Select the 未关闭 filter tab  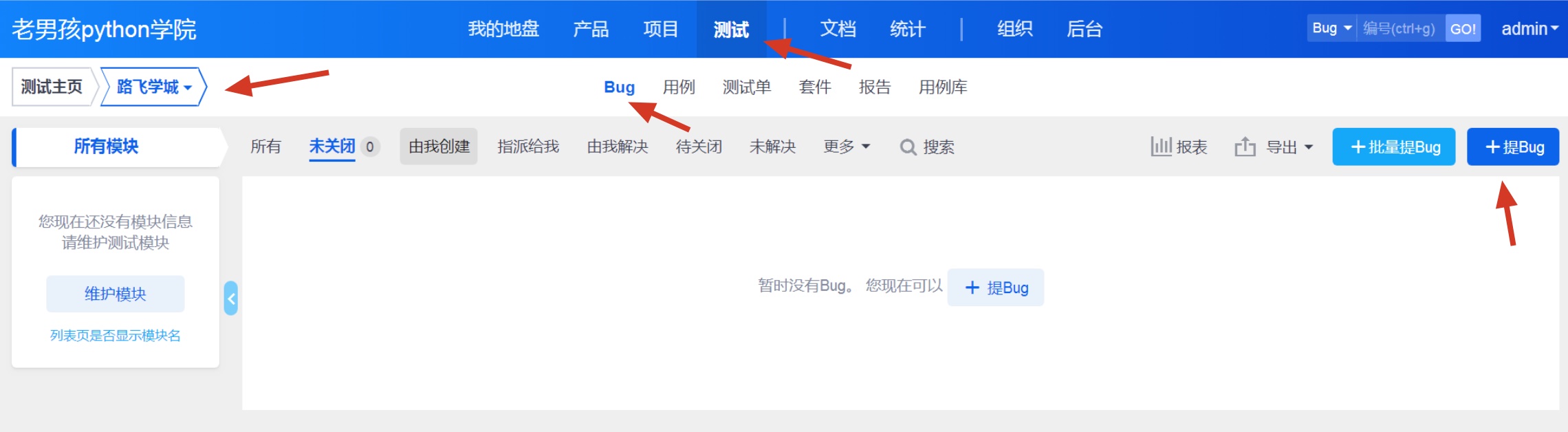click(332, 147)
